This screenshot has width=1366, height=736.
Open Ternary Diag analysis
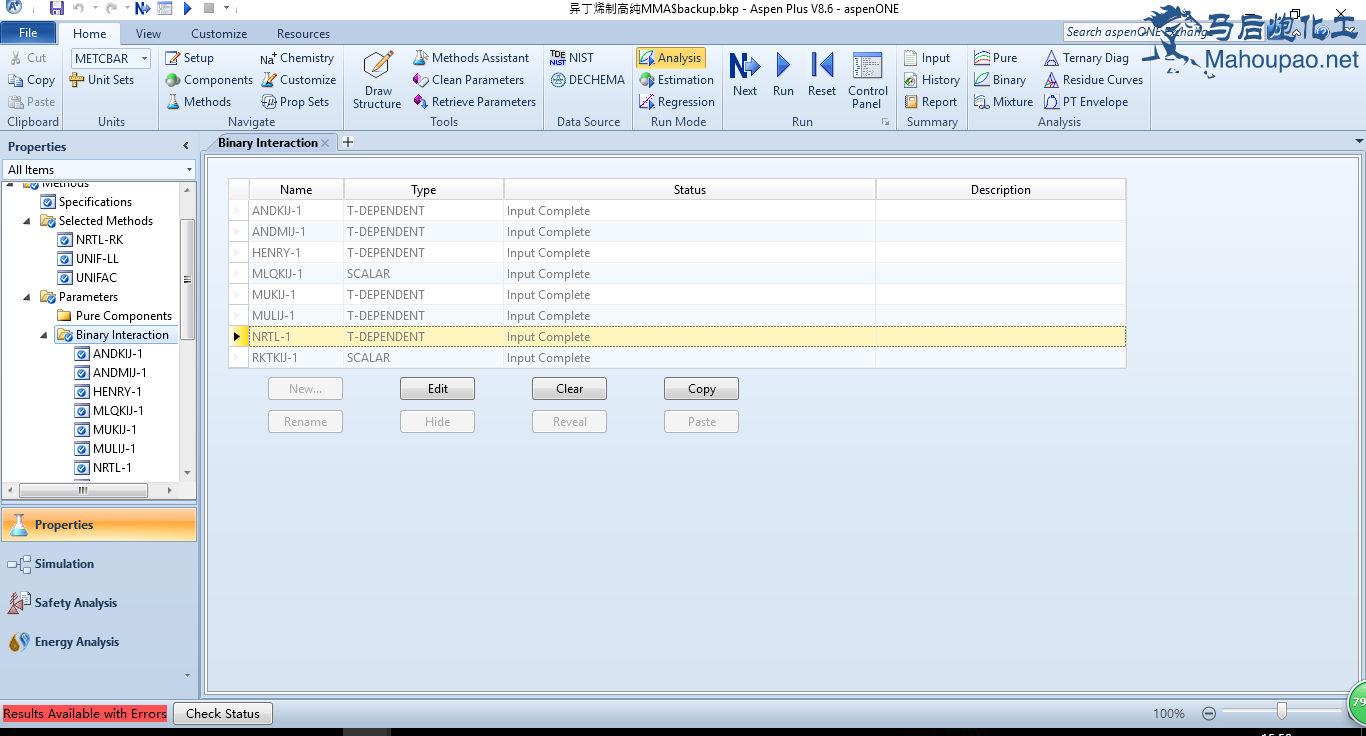coord(1086,58)
